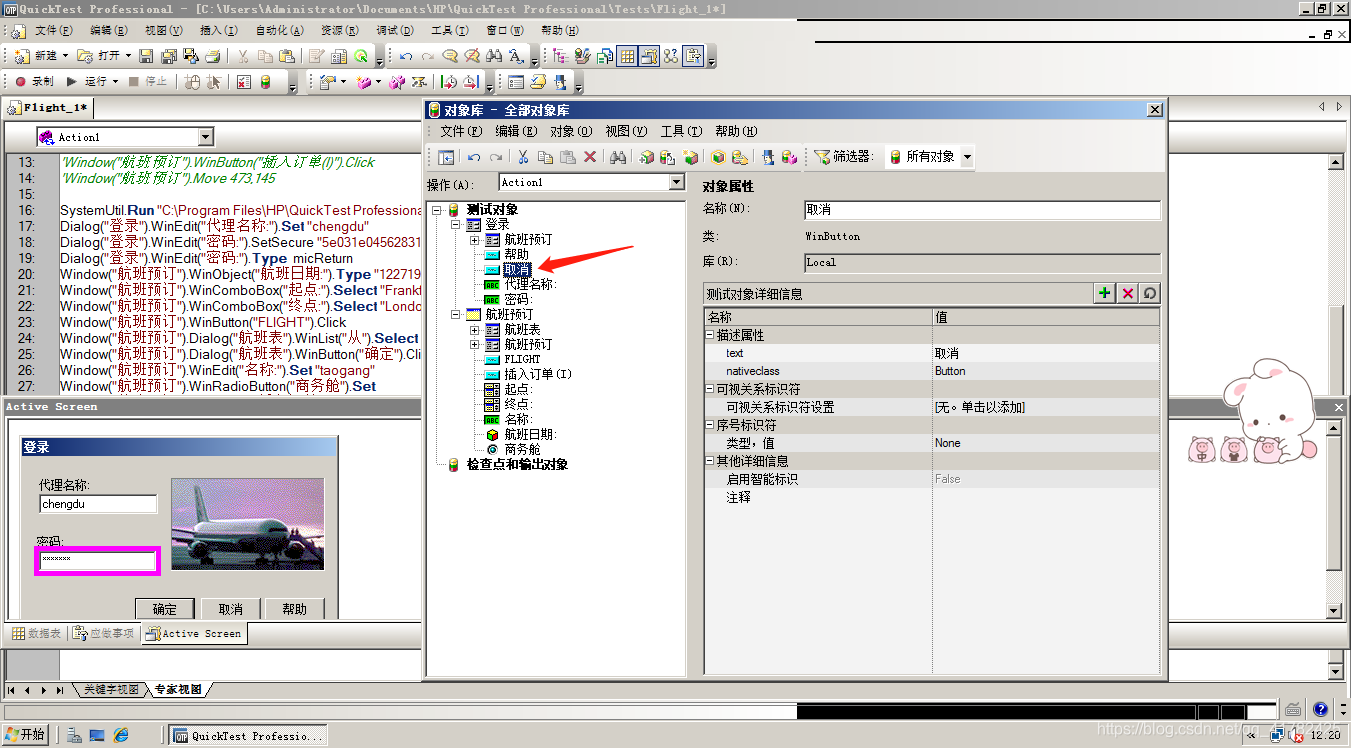Switch to the 专家视图 tab

(177, 690)
